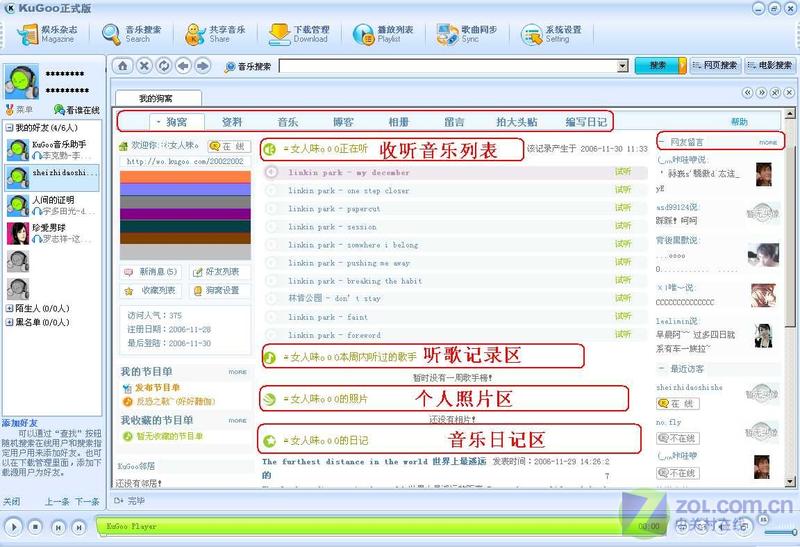The image size is (800, 547).
Task: Select the 博客 page tab
Action: point(343,122)
